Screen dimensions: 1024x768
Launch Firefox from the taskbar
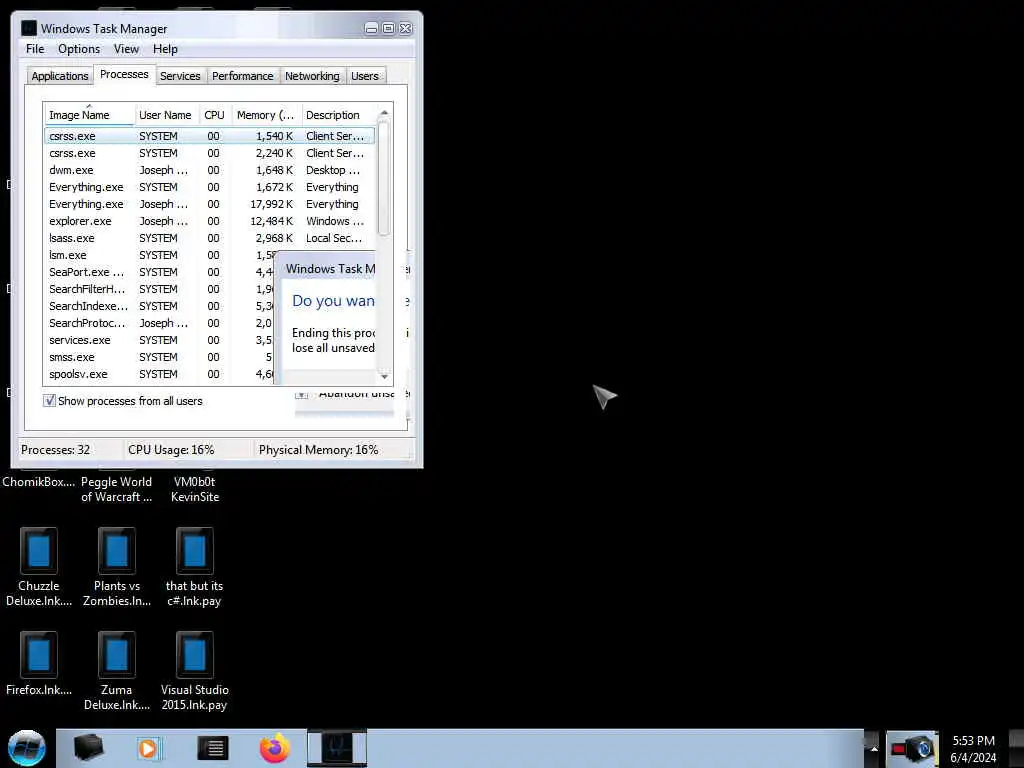pyautogui.click(x=275, y=748)
